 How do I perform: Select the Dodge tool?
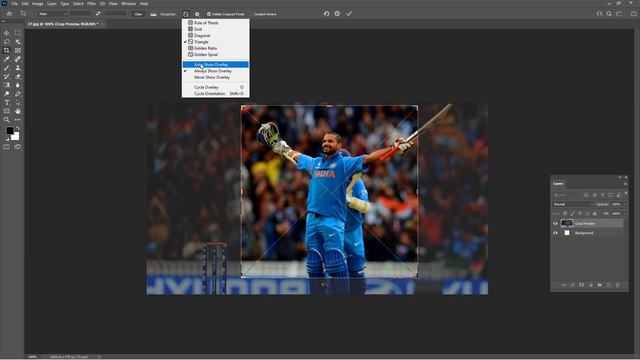click(7, 94)
